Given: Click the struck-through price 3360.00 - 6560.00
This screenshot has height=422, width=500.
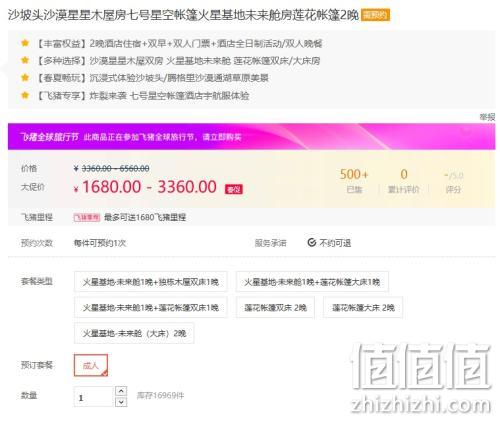Looking at the screenshot, I should tap(115, 168).
